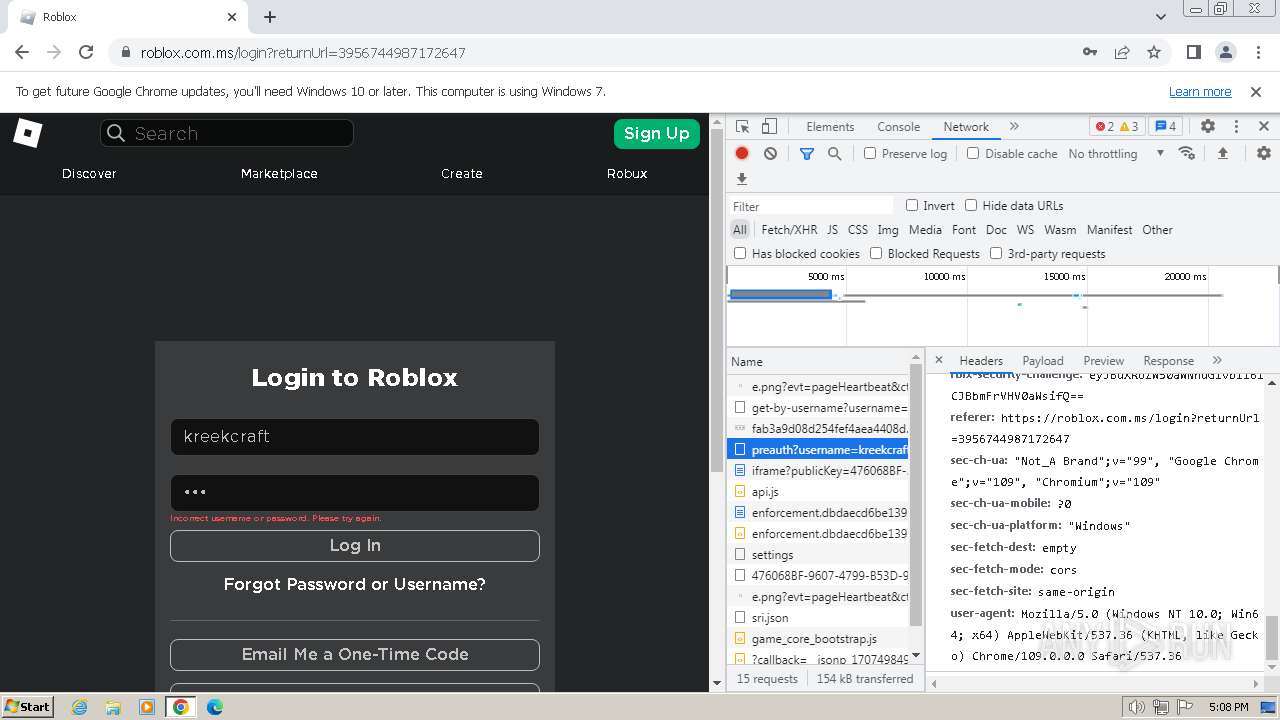1280x720 pixels.
Task: Click the search magnifier in Roblox header
Action: 116,133
